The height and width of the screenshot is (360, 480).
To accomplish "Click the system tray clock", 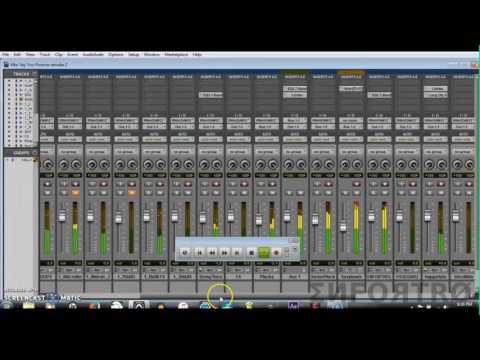I will coord(464,304).
